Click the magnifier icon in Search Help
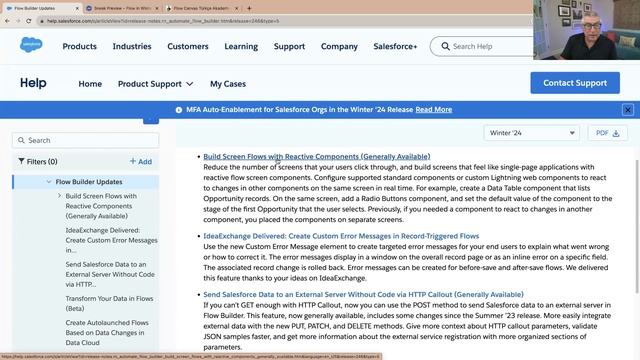The height and width of the screenshot is (360, 640). pos(445,47)
